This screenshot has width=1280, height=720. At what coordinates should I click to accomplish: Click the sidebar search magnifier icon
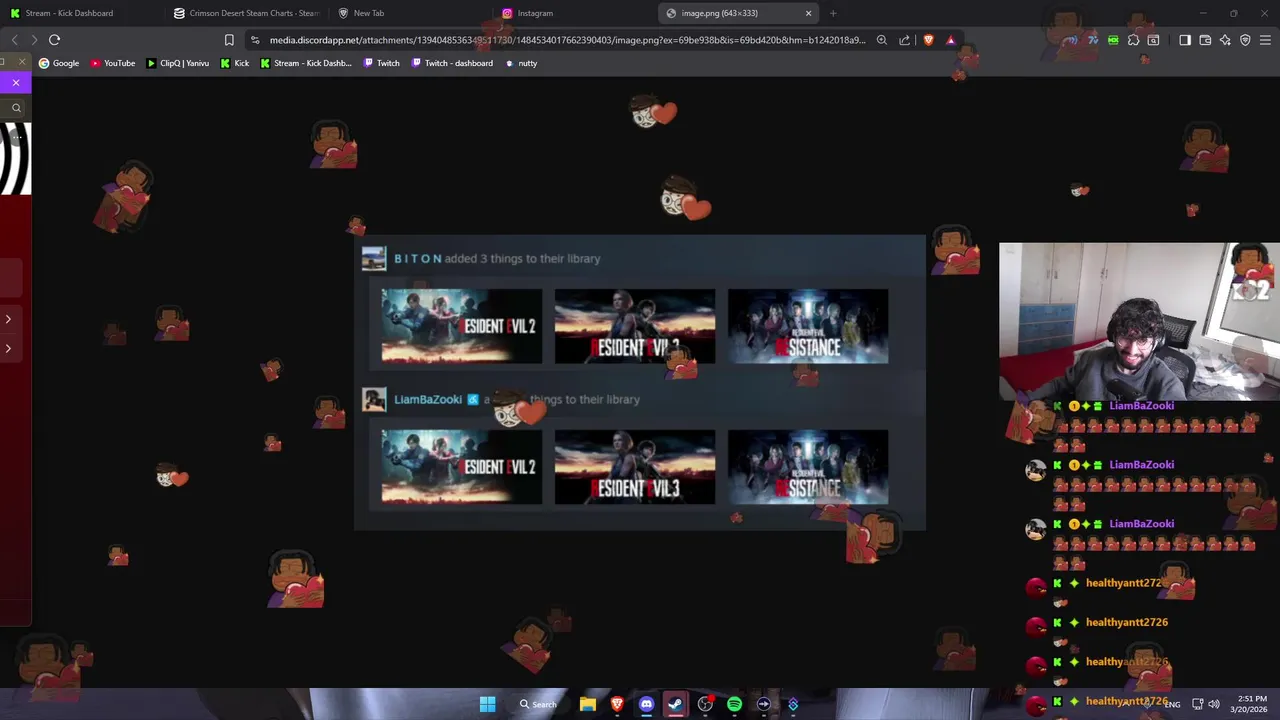[x=16, y=108]
